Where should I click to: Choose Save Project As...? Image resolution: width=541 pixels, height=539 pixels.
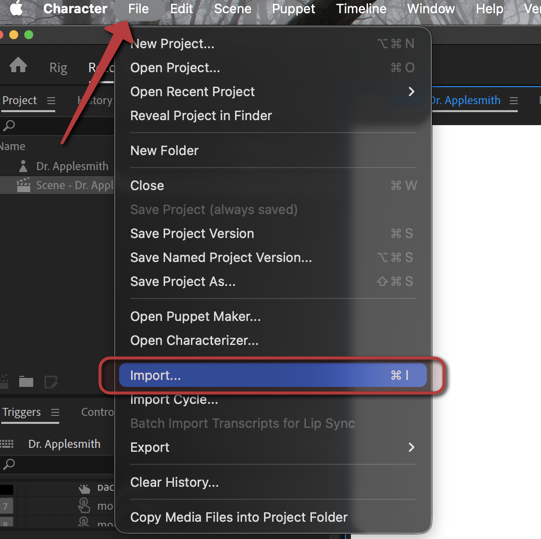pyautogui.click(x=273, y=282)
